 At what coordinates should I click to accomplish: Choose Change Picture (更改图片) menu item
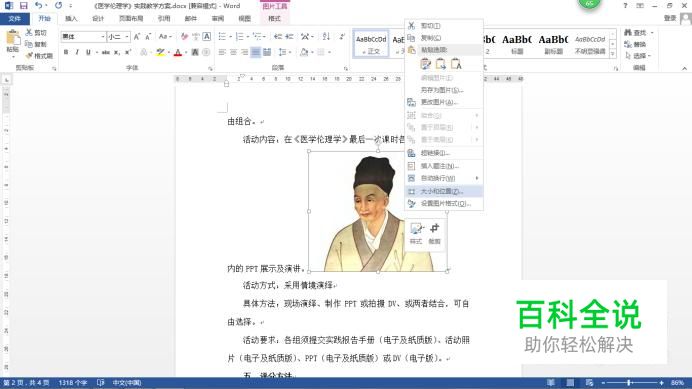tap(444, 102)
